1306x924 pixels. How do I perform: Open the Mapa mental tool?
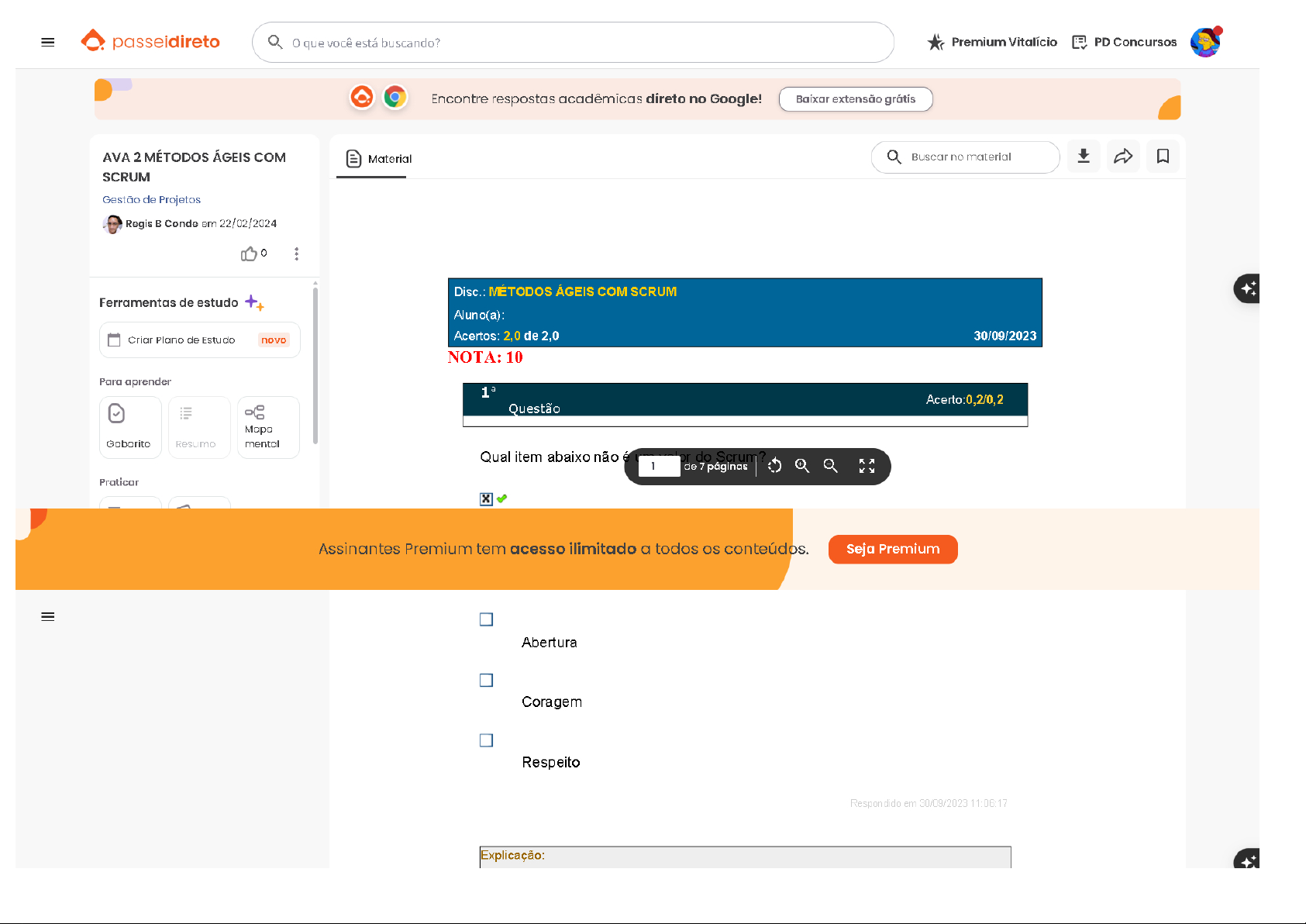[267, 427]
